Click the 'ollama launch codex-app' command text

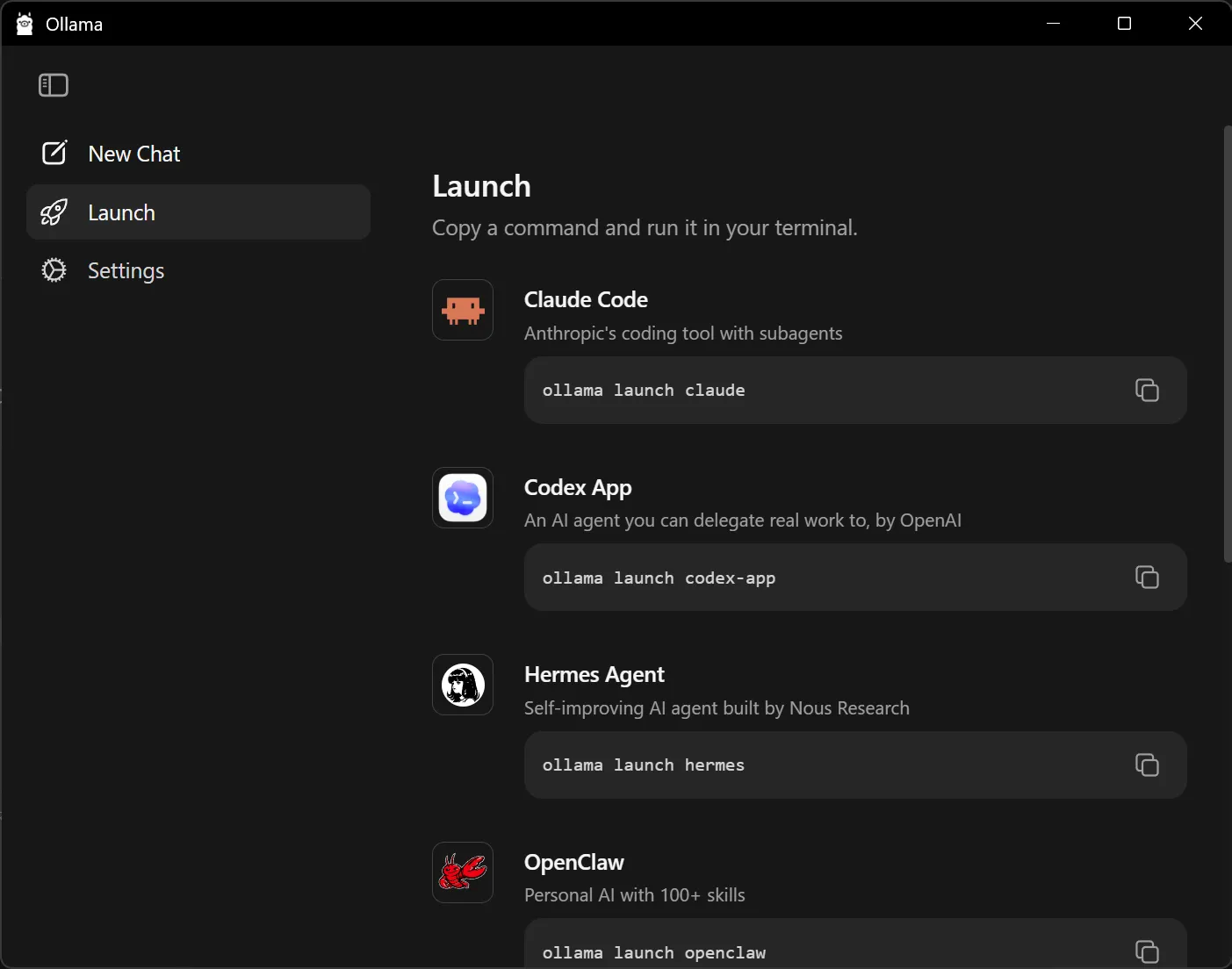click(659, 578)
